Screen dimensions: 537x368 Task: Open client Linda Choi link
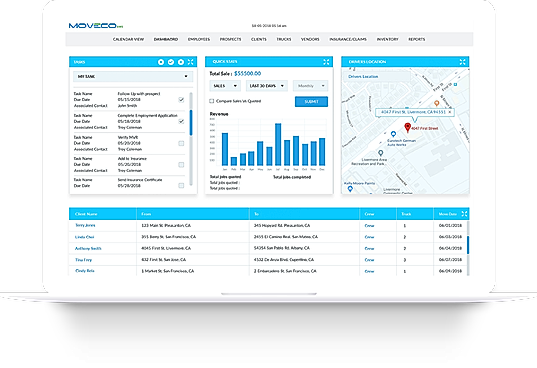tap(85, 237)
